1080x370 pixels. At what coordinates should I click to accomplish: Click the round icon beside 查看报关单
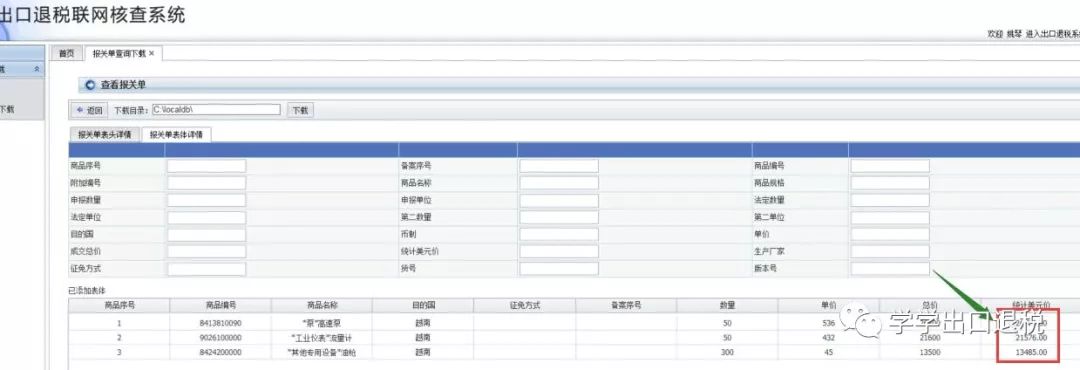pyautogui.click(x=90, y=85)
